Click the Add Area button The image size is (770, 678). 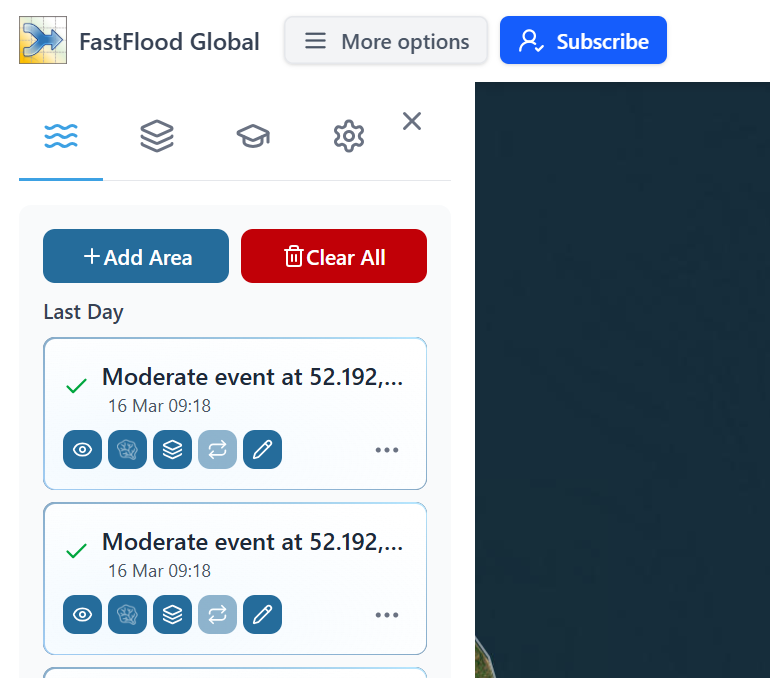tap(136, 257)
